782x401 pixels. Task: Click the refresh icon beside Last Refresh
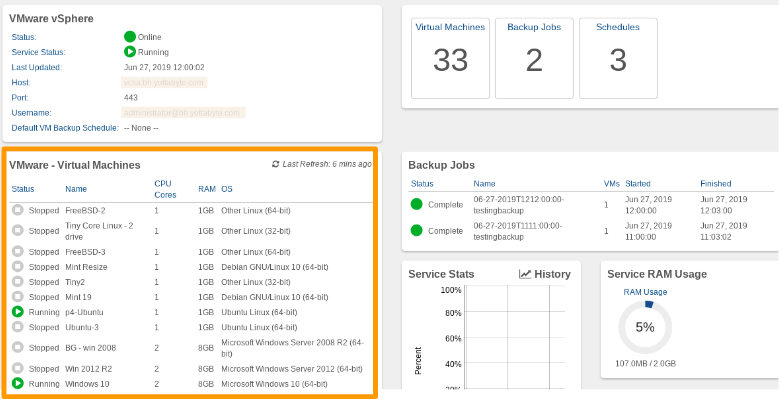[275, 164]
